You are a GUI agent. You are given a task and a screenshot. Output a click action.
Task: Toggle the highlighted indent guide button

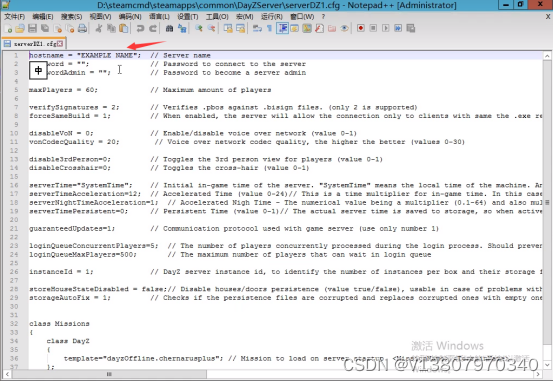(282, 29)
